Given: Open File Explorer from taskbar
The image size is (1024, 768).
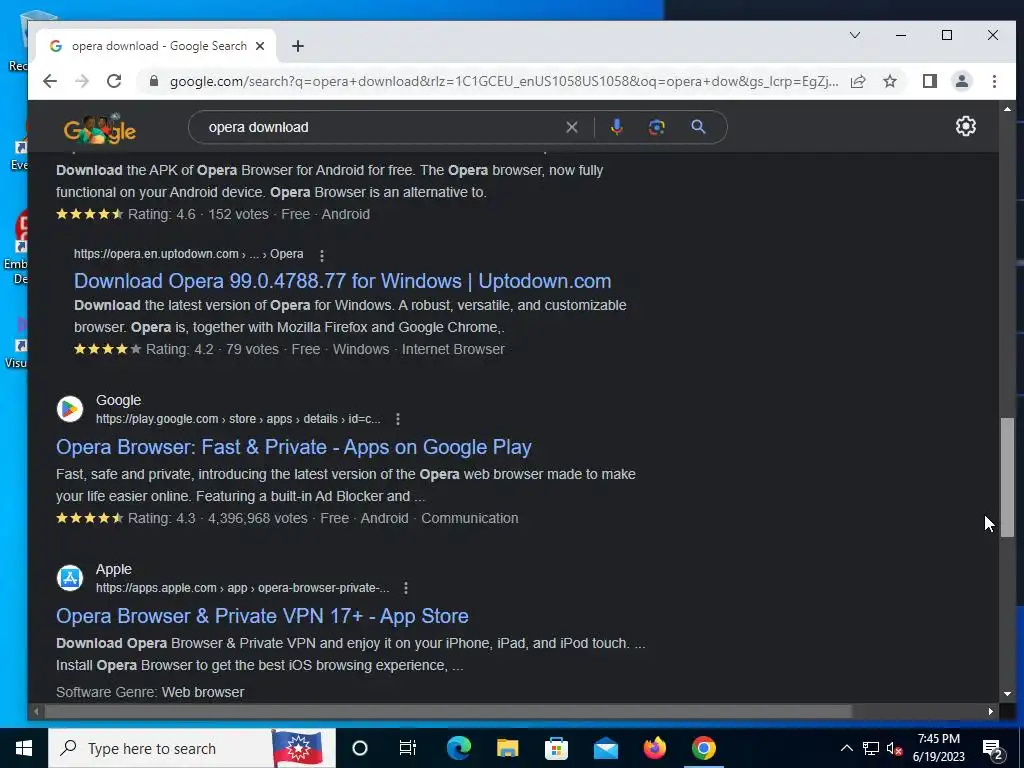Looking at the screenshot, I should pyautogui.click(x=507, y=748).
